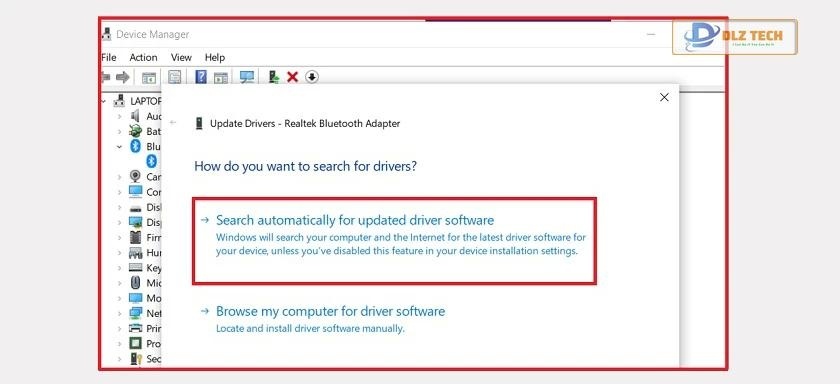Expand the Audio category chevron

pyautogui.click(x=119, y=116)
